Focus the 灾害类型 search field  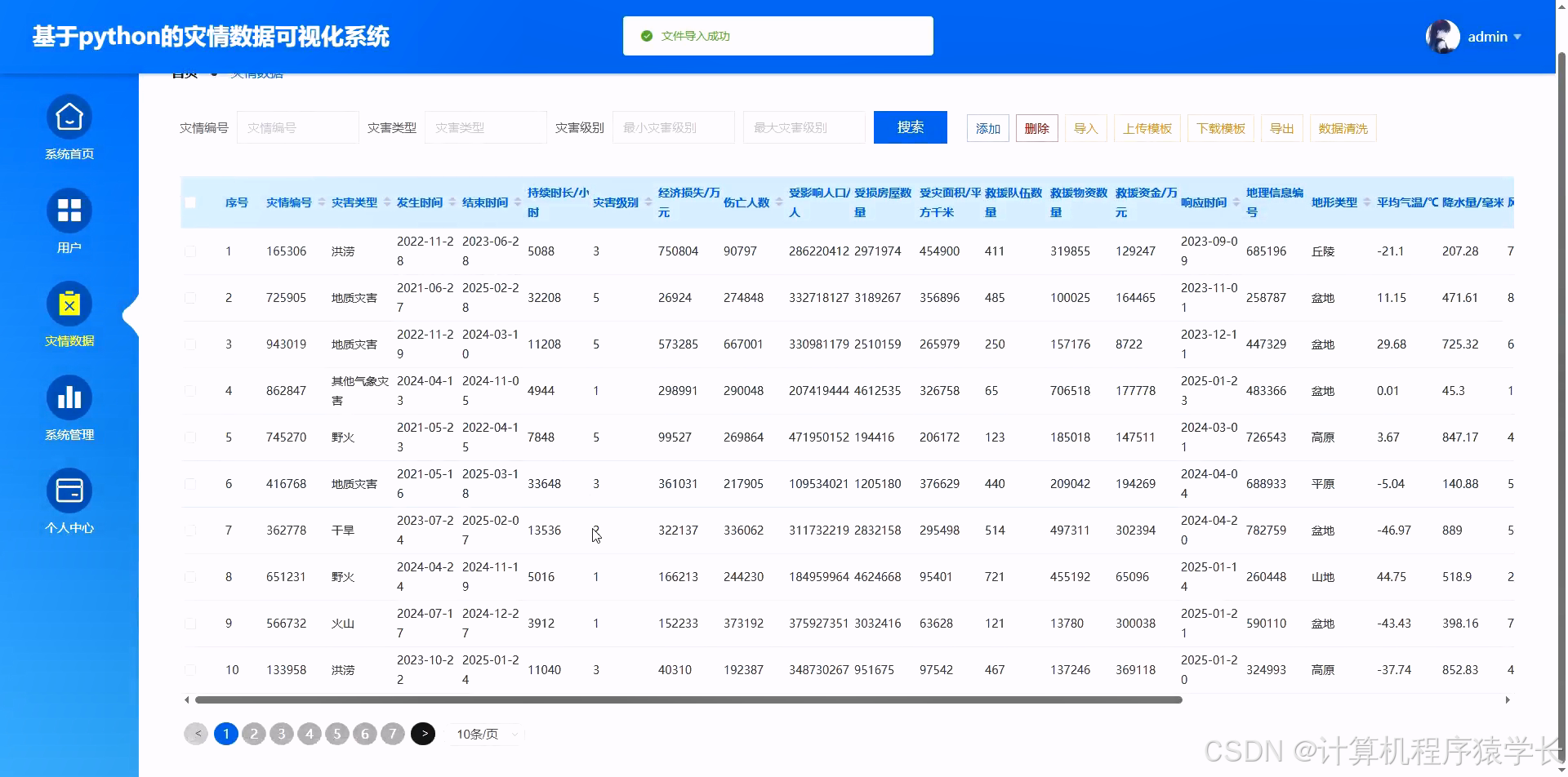(486, 127)
